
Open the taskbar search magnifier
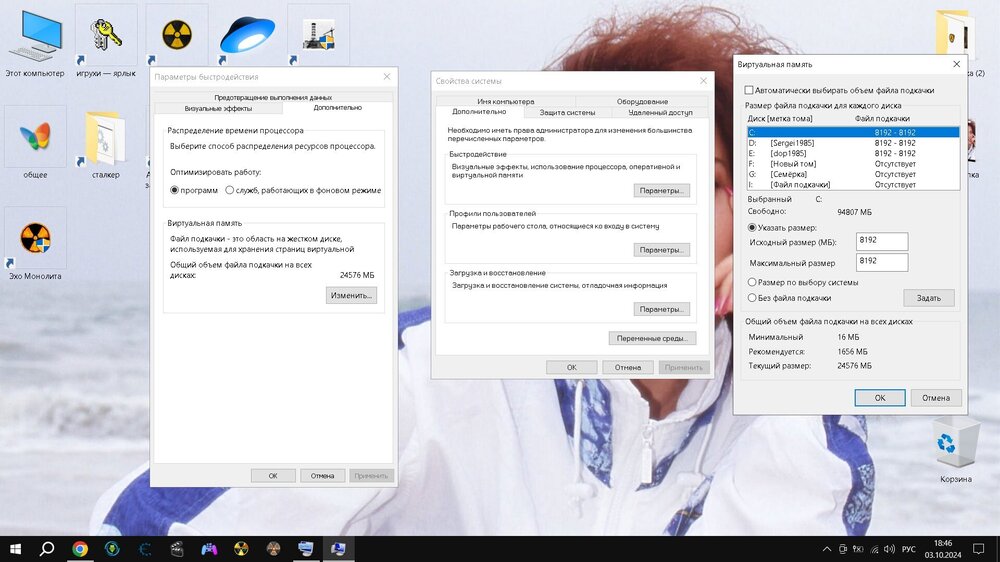[47, 548]
